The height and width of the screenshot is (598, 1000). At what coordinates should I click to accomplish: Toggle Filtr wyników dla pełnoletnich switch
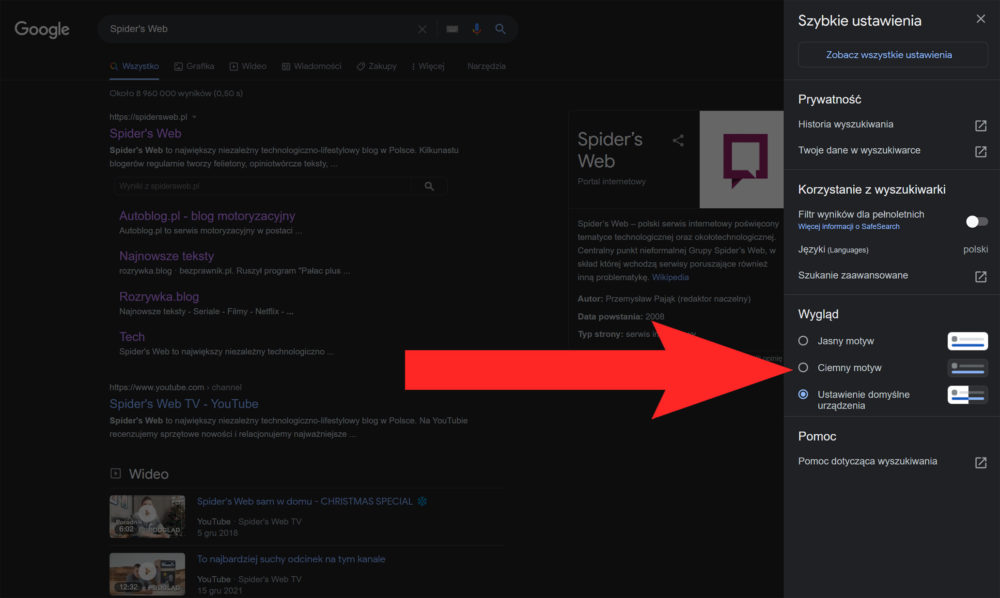coord(976,221)
